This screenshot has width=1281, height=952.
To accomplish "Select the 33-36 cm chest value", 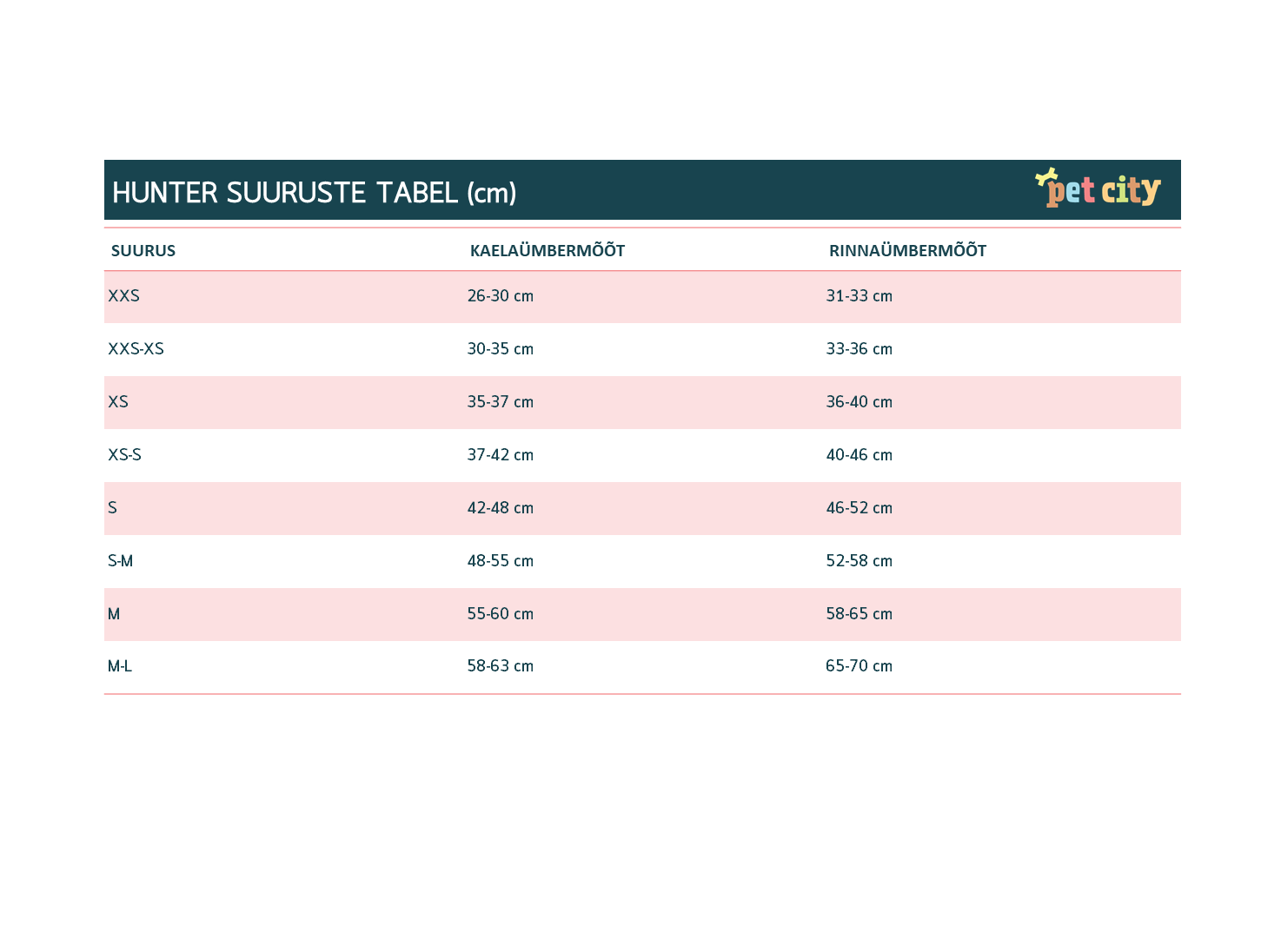I will tap(860, 349).
